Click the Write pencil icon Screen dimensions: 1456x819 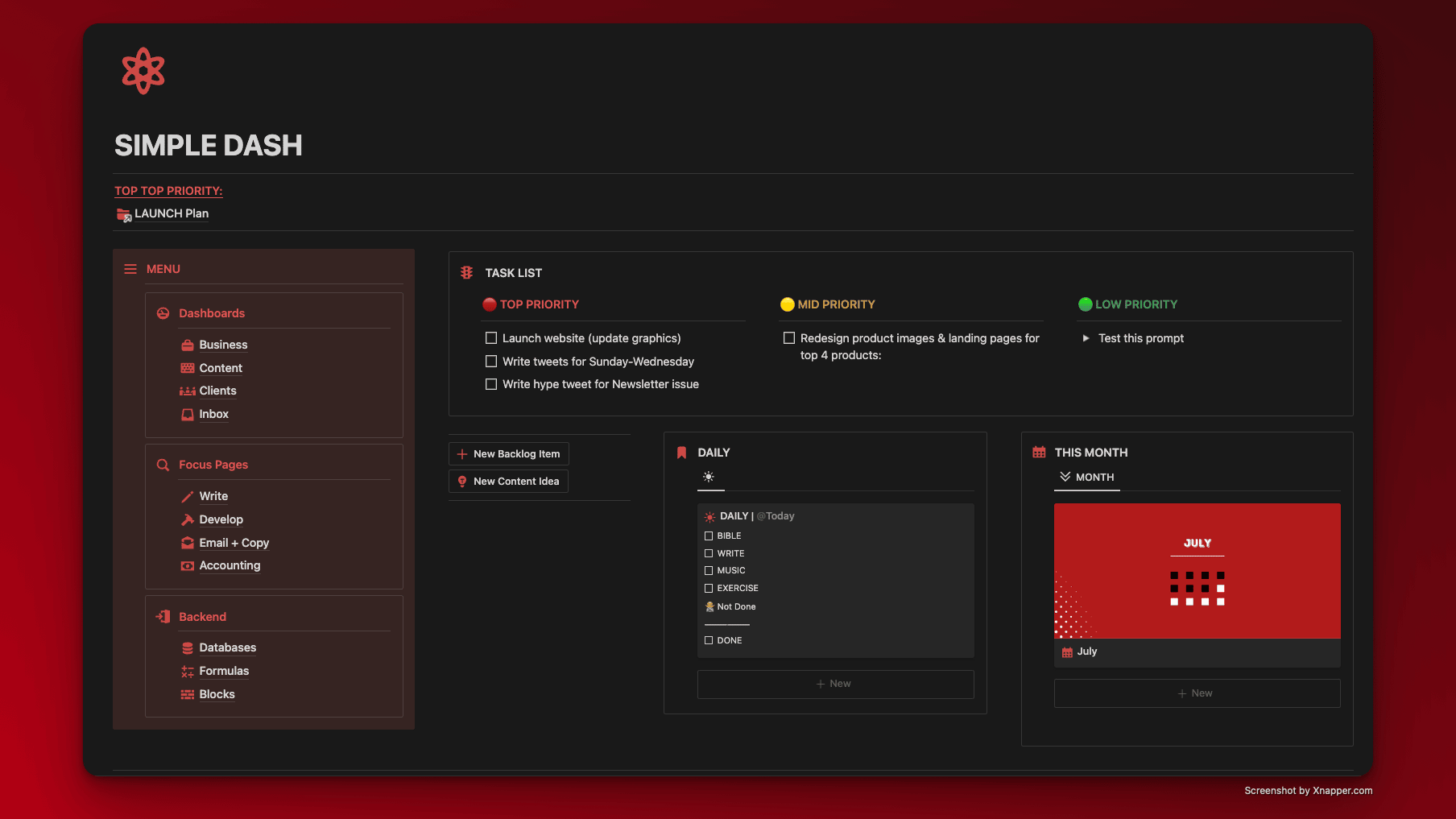click(x=188, y=497)
